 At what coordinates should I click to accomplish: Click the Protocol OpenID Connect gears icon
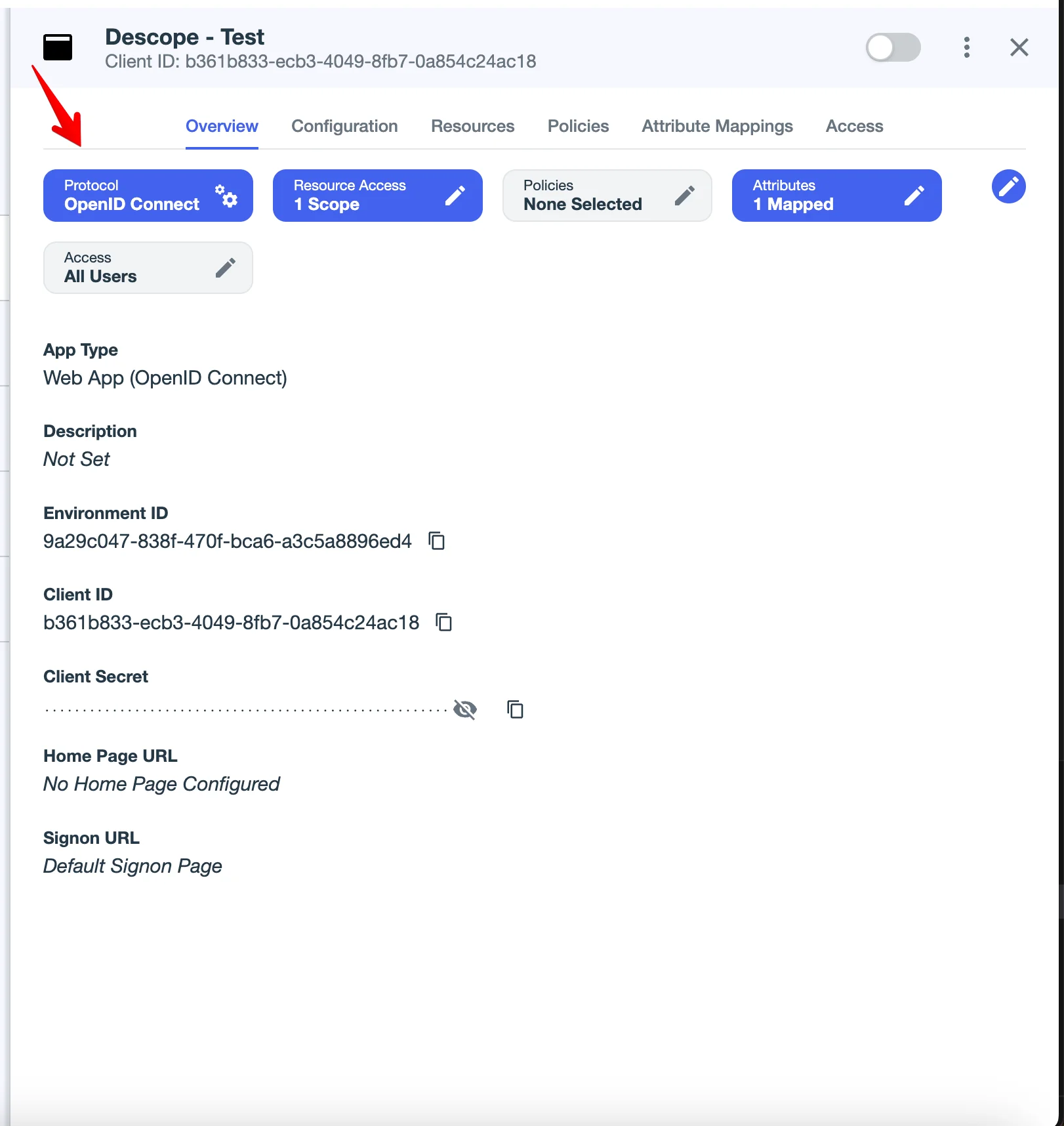[226, 196]
